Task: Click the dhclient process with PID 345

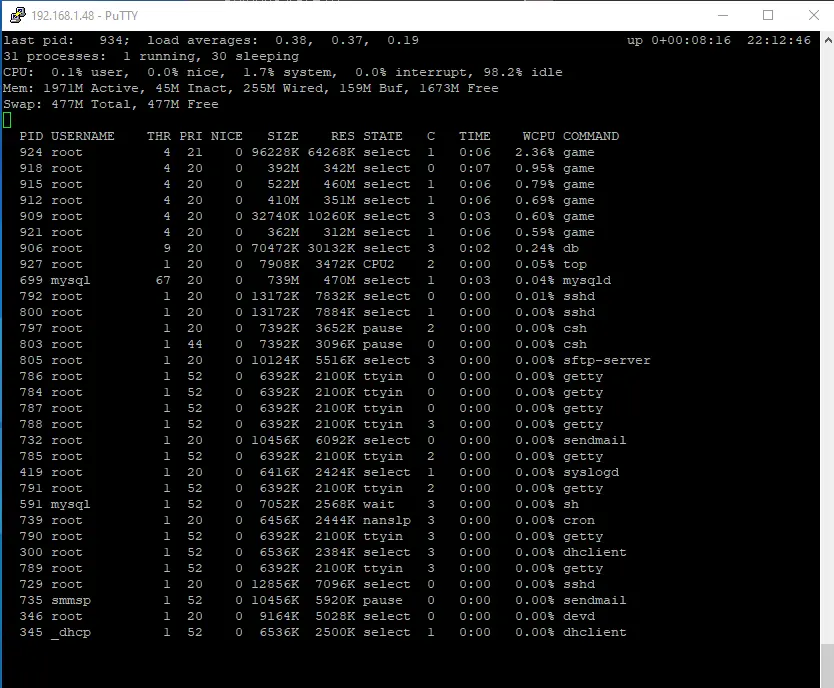Action: click(300, 632)
